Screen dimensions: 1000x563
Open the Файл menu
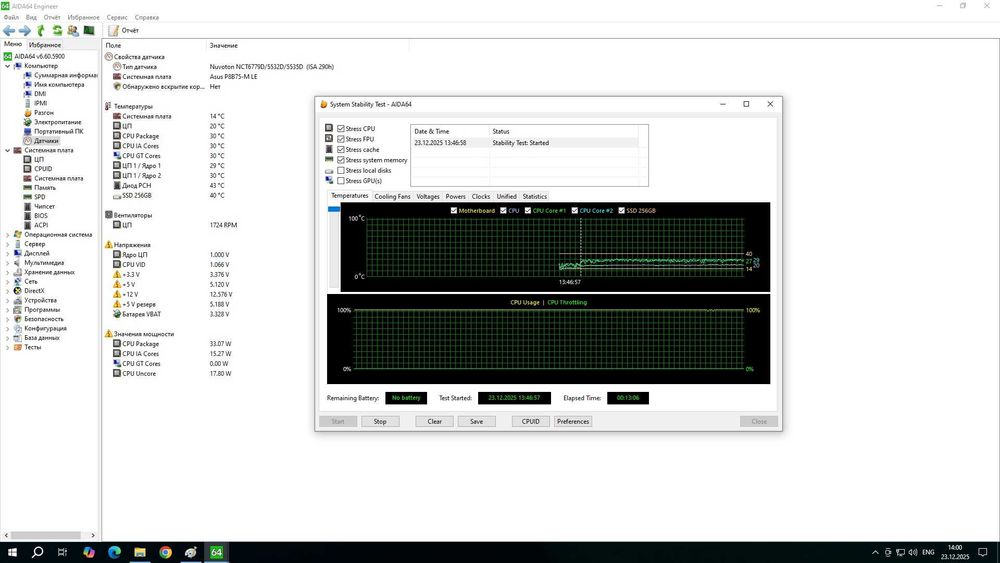(11, 18)
